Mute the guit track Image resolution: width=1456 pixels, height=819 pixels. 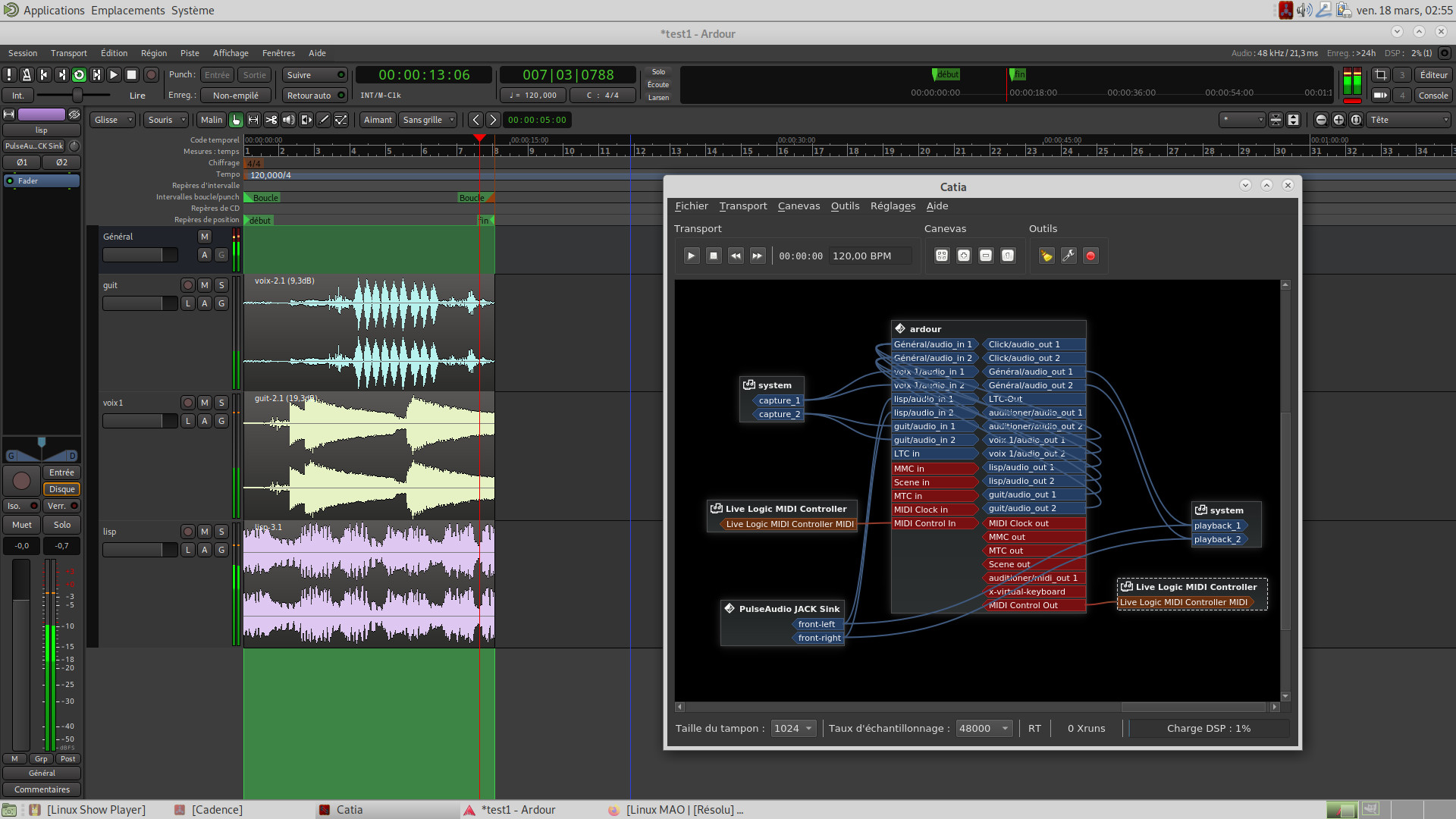coord(205,285)
